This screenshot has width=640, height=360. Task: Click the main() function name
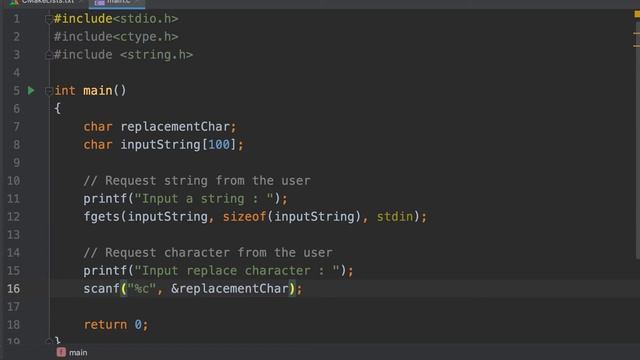tap(98, 91)
